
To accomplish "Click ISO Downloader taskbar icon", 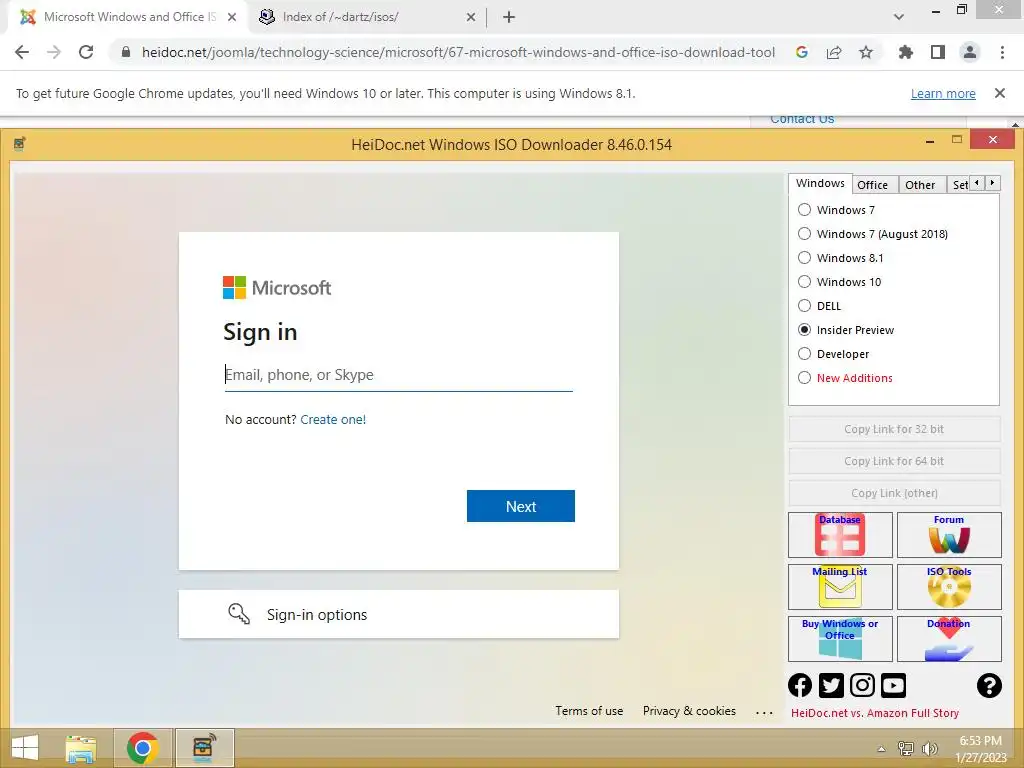I will point(204,748).
